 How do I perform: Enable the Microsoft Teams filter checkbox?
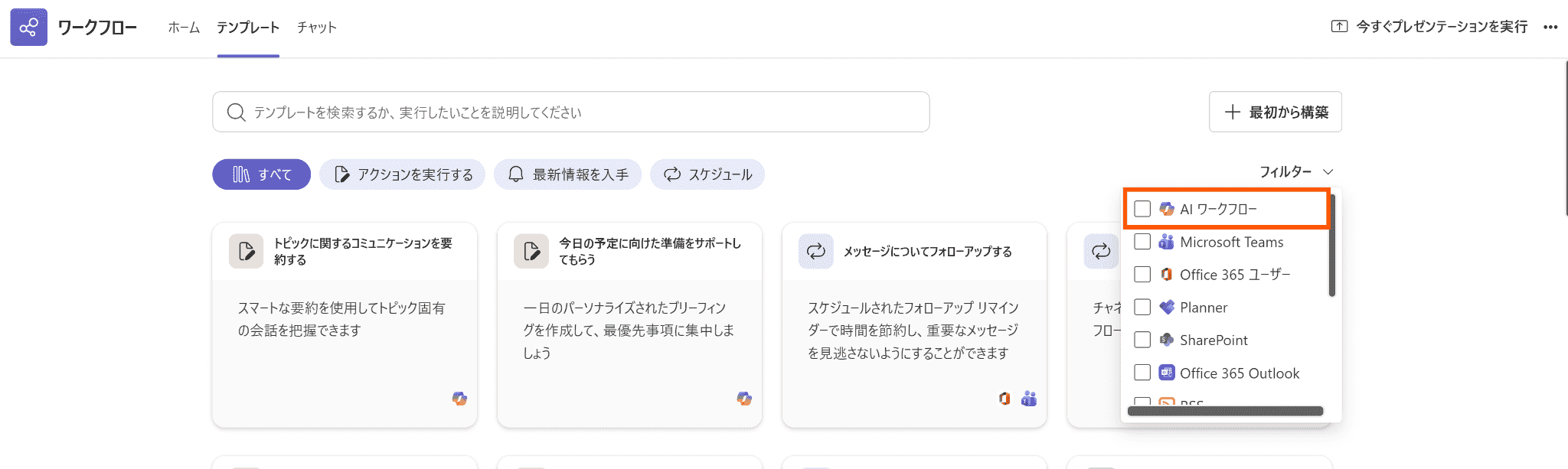(1142, 242)
